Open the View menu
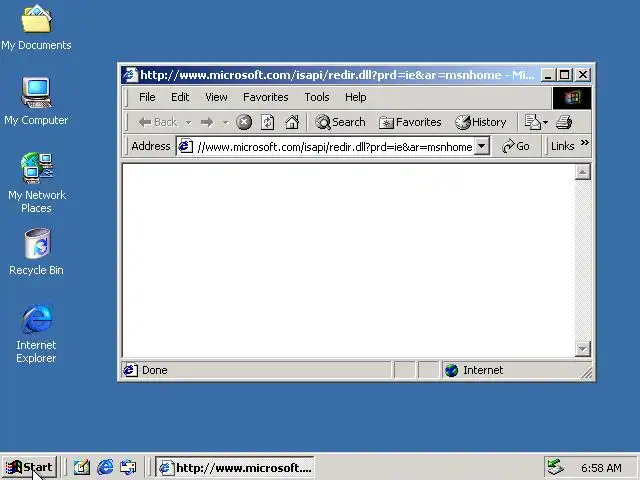 pyautogui.click(x=216, y=97)
